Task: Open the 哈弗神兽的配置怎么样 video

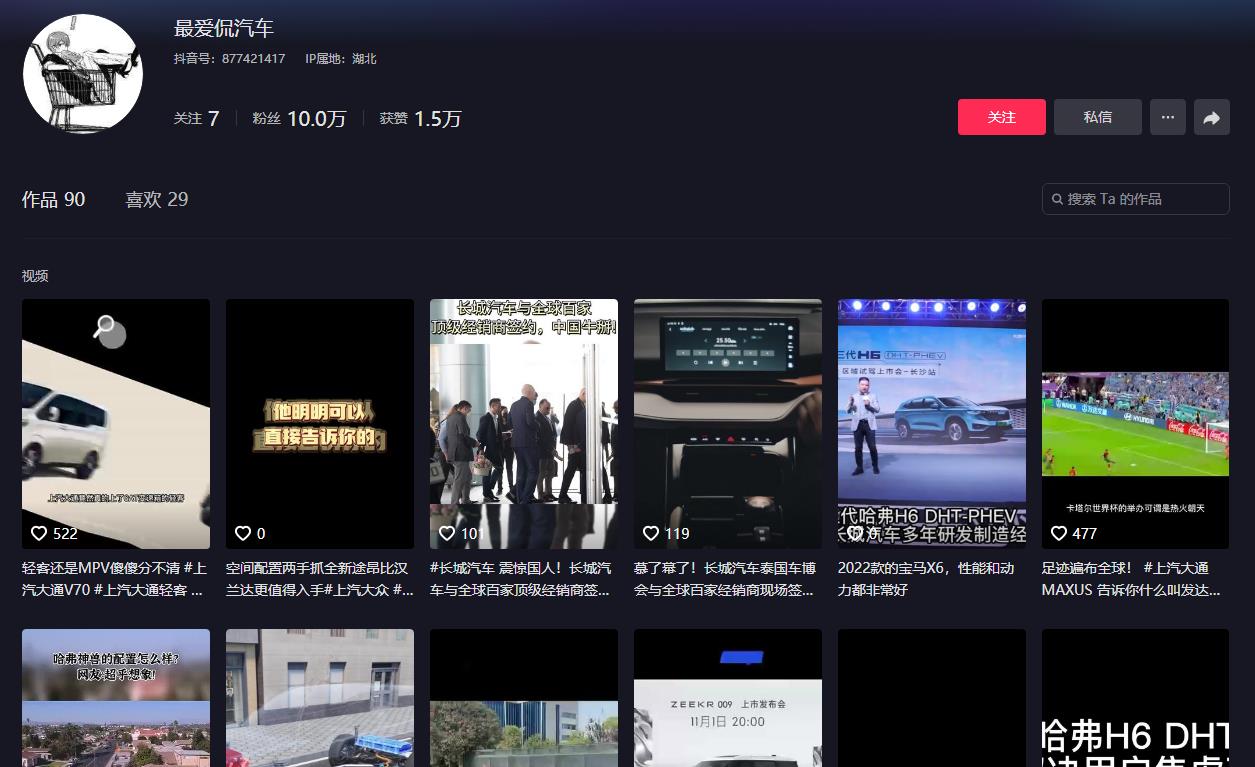Action: click(116, 698)
